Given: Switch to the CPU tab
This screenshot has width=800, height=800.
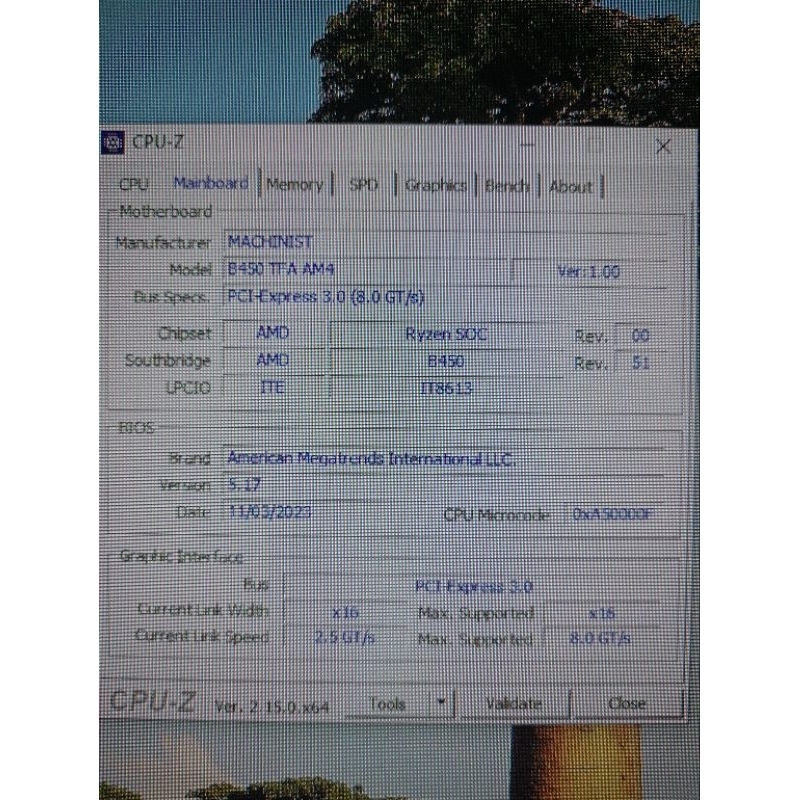Looking at the screenshot, I should click(134, 184).
